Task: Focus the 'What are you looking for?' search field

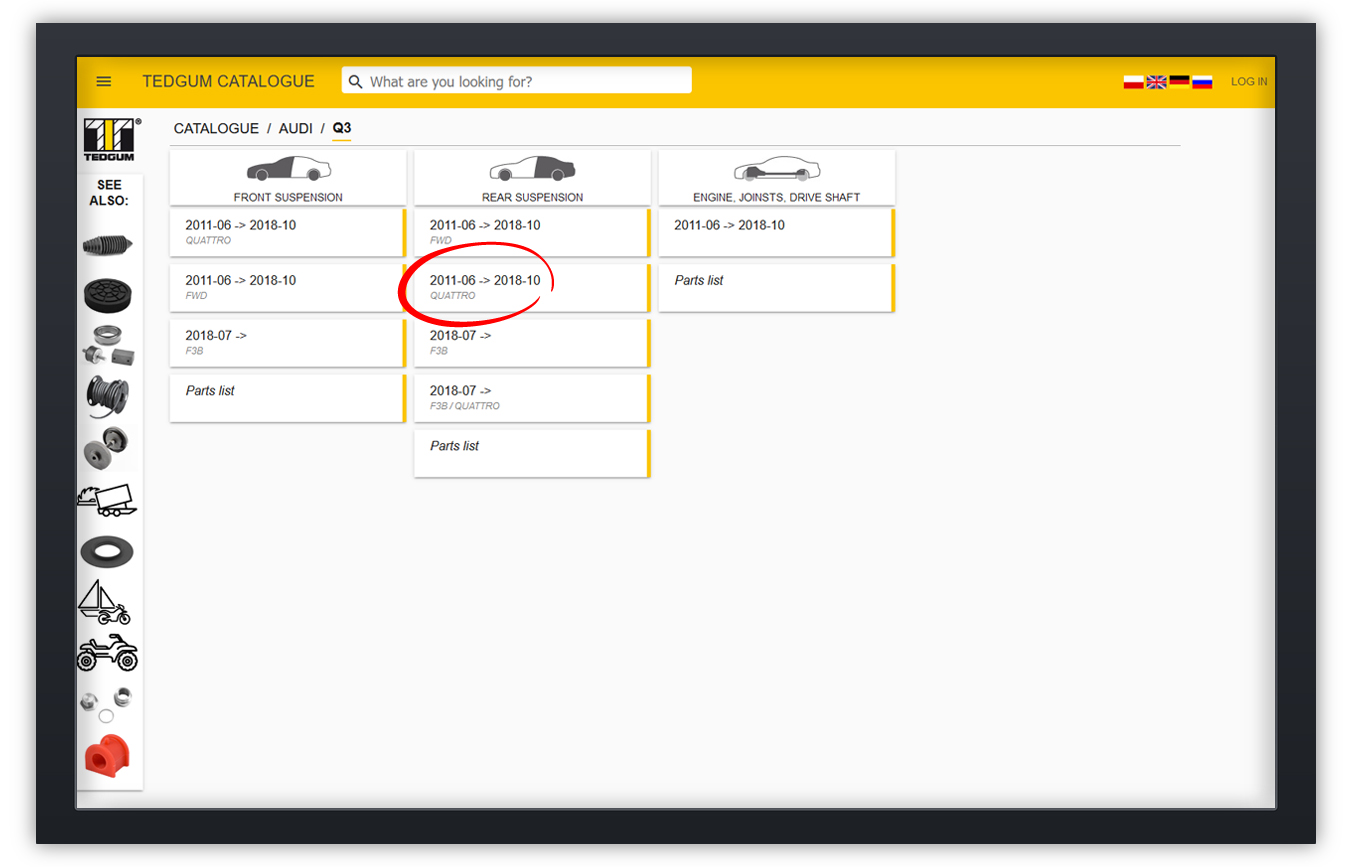Action: click(x=516, y=81)
